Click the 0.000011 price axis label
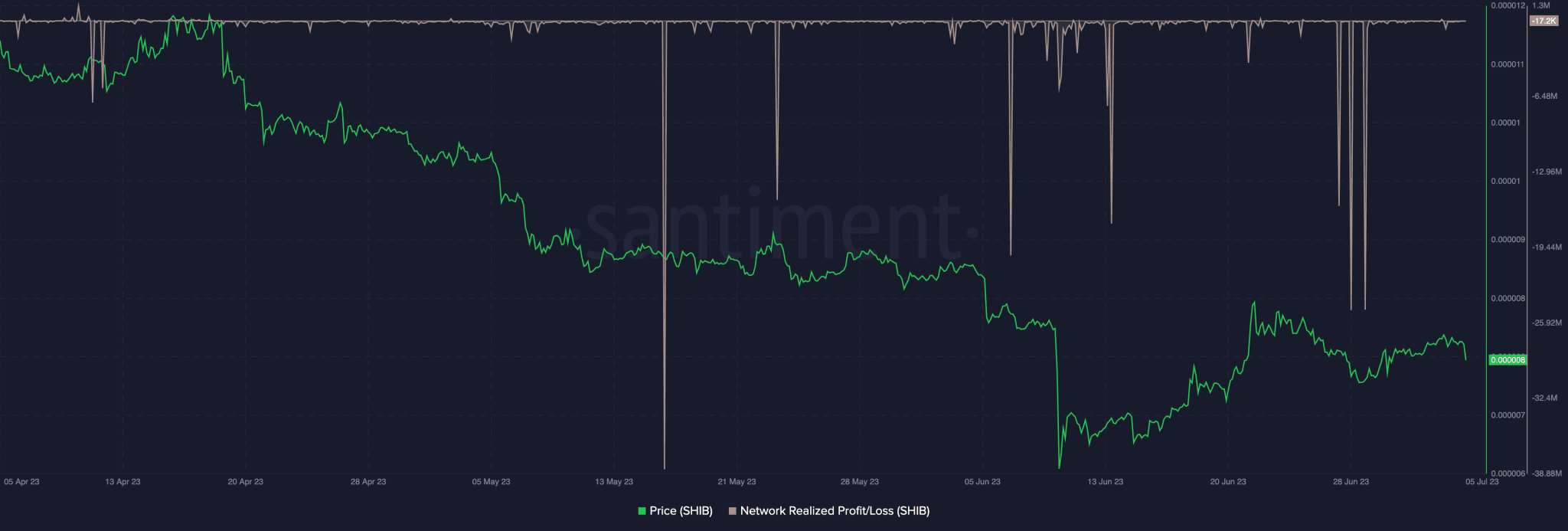Screen dimensions: 1568x531 pyautogui.click(x=1508, y=64)
